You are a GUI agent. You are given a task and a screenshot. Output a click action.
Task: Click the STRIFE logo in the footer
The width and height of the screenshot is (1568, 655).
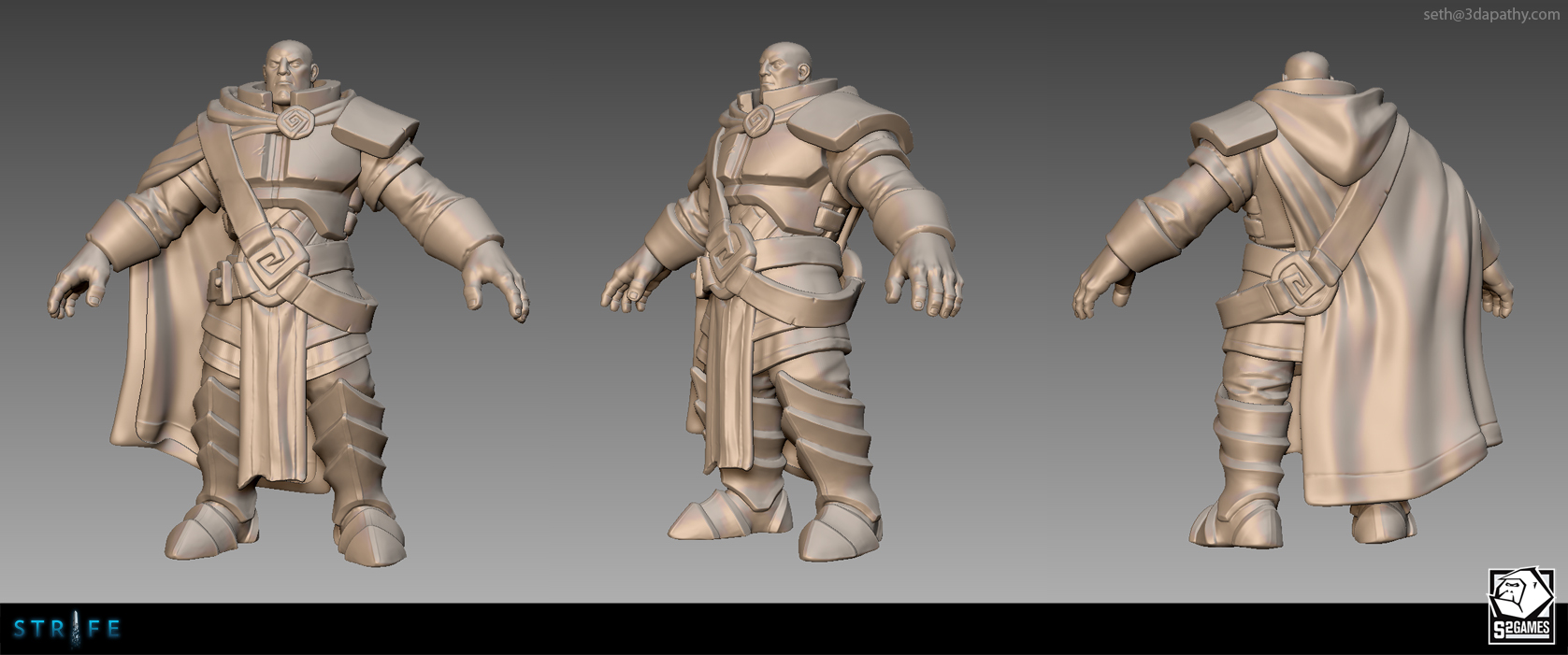pyautogui.click(x=67, y=629)
